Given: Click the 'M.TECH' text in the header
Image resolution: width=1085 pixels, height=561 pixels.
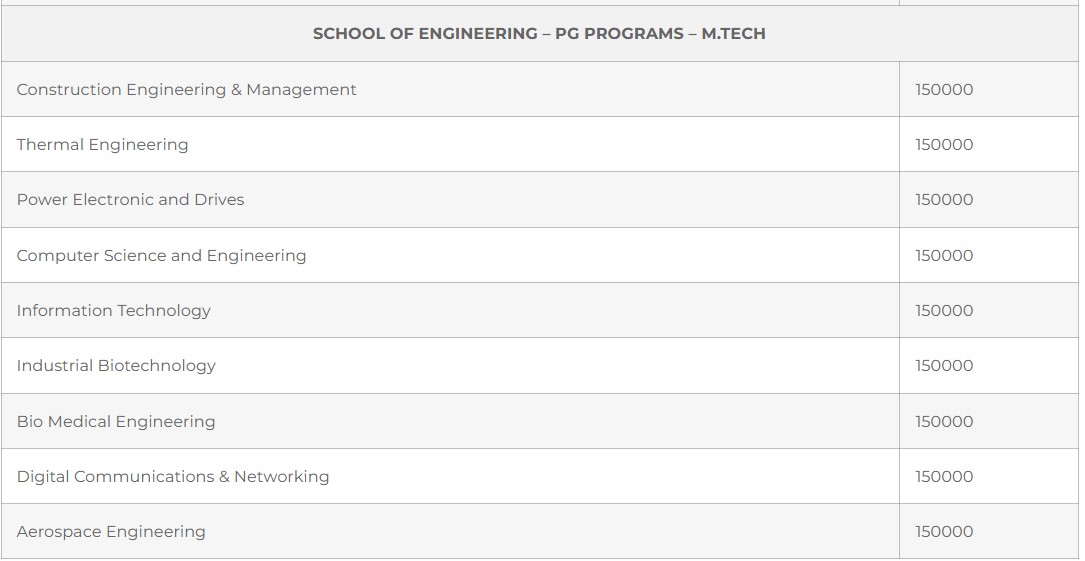Looking at the screenshot, I should [x=733, y=34].
